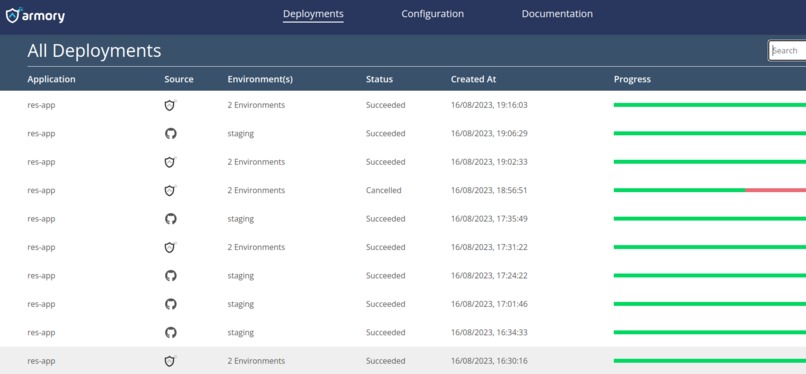Viewport: 806px width, 374px height.
Task: Click progress bar of cancelled 18:56:51 deployment
Action: [710, 190]
